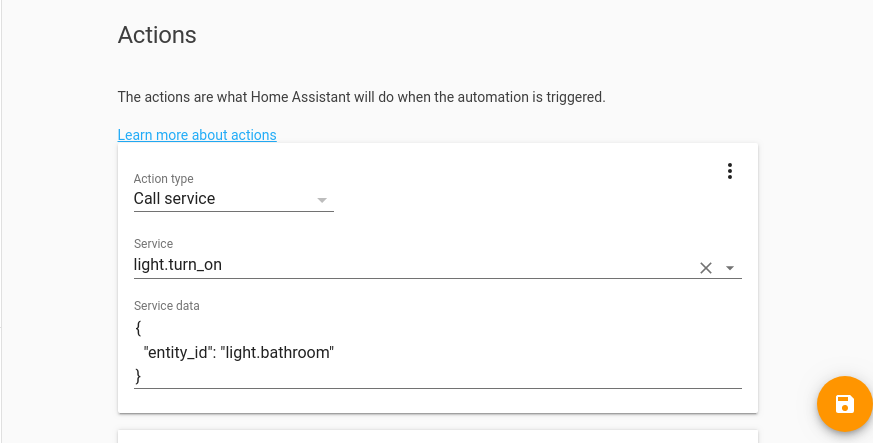Follow the Learn more about actions link

pyautogui.click(x=197, y=135)
